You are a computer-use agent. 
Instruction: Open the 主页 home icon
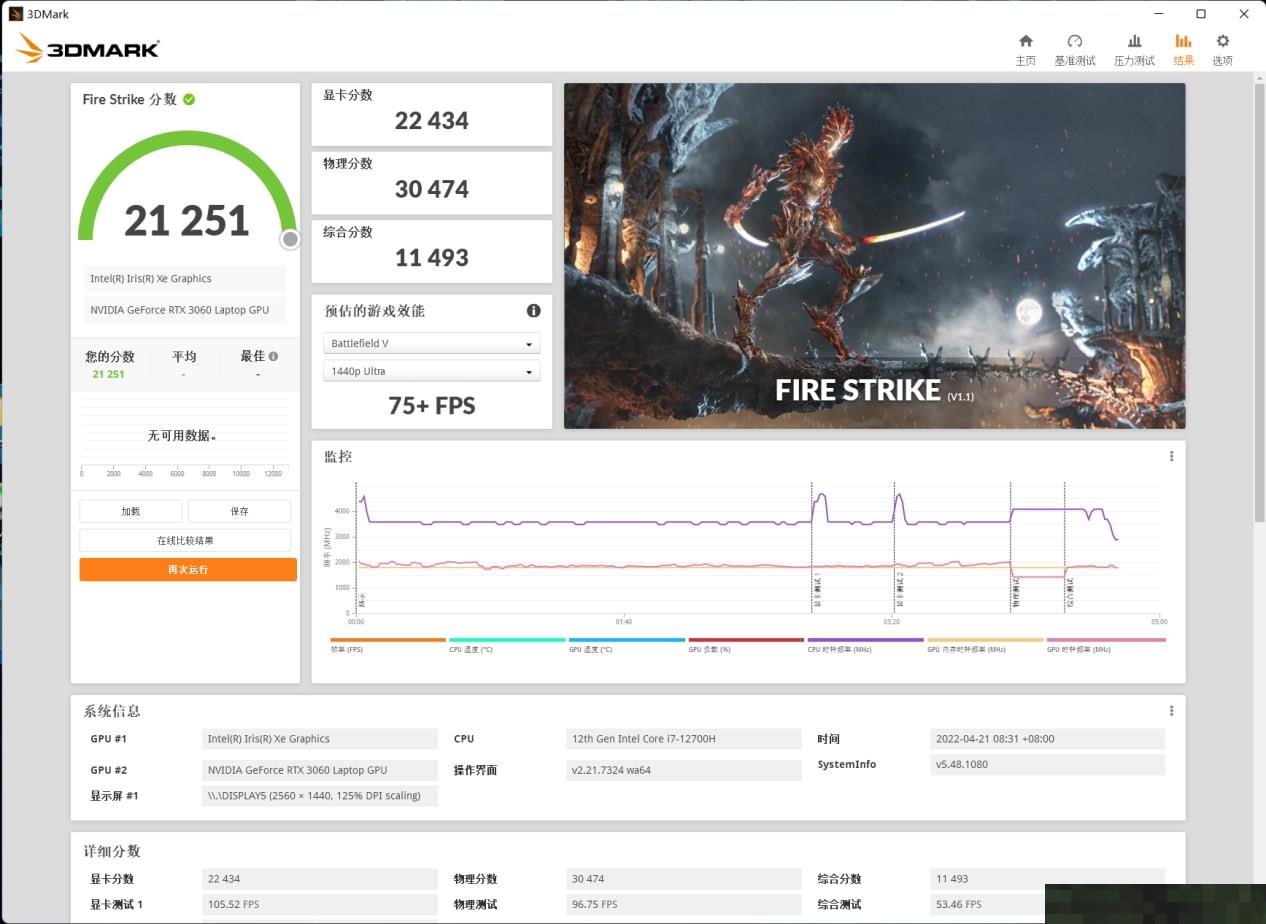[1025, 41]
